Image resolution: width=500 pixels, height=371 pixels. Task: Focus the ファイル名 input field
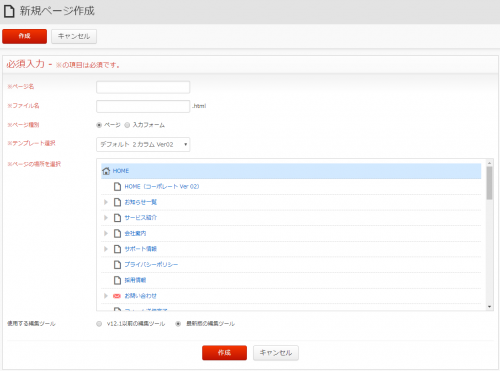point(143,106)
